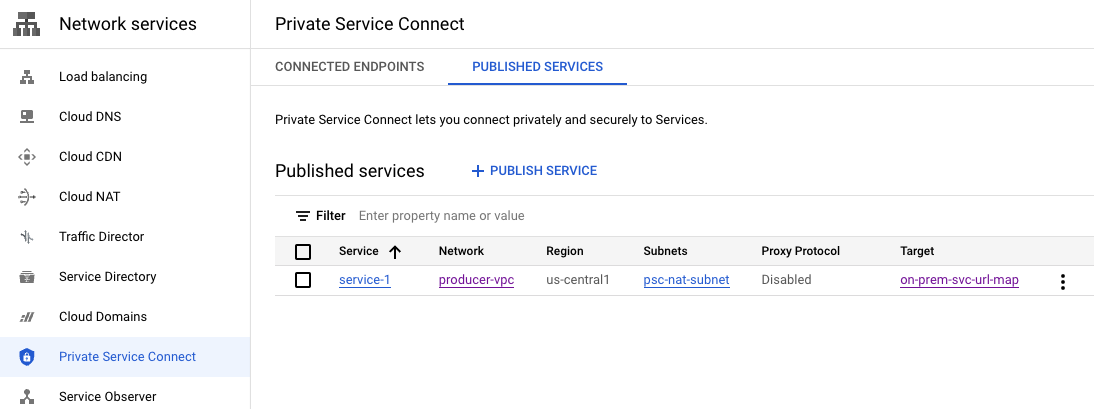Switch to the Connected Endpoints tab
The image size is (1094, 409).
click(350, 67)
